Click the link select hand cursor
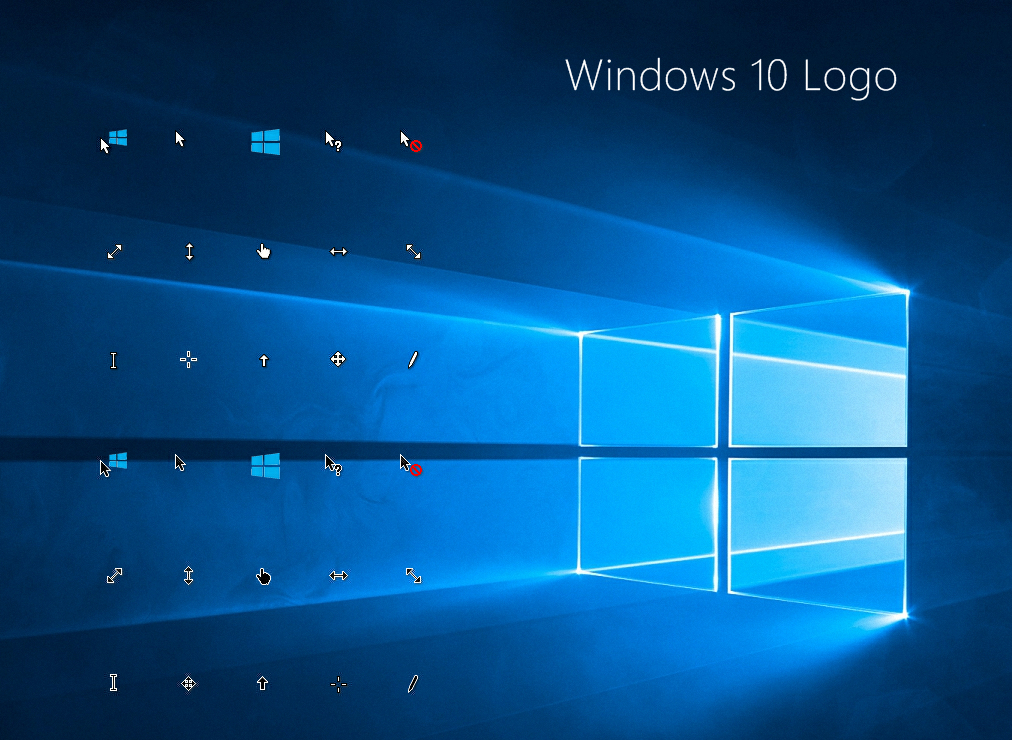This screenshot has width=1012, height=740. [x=263, y=250]
